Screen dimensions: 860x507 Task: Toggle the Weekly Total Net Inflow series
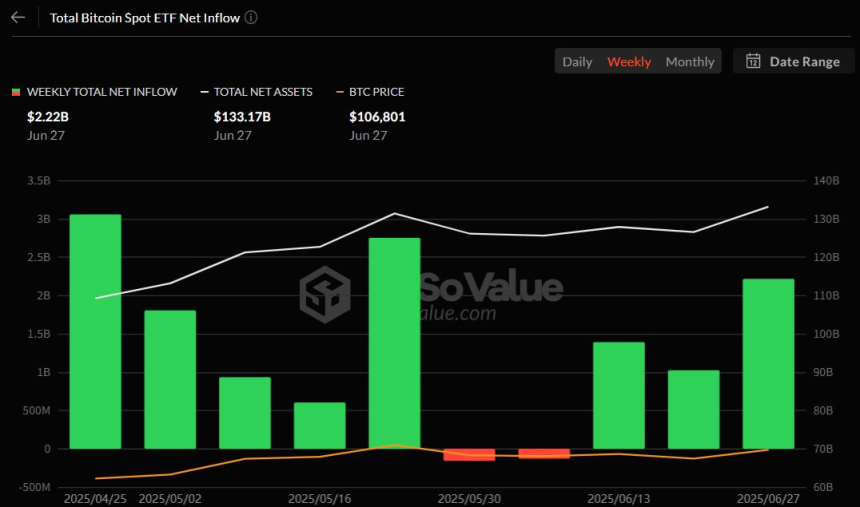[x=101, y=92]
